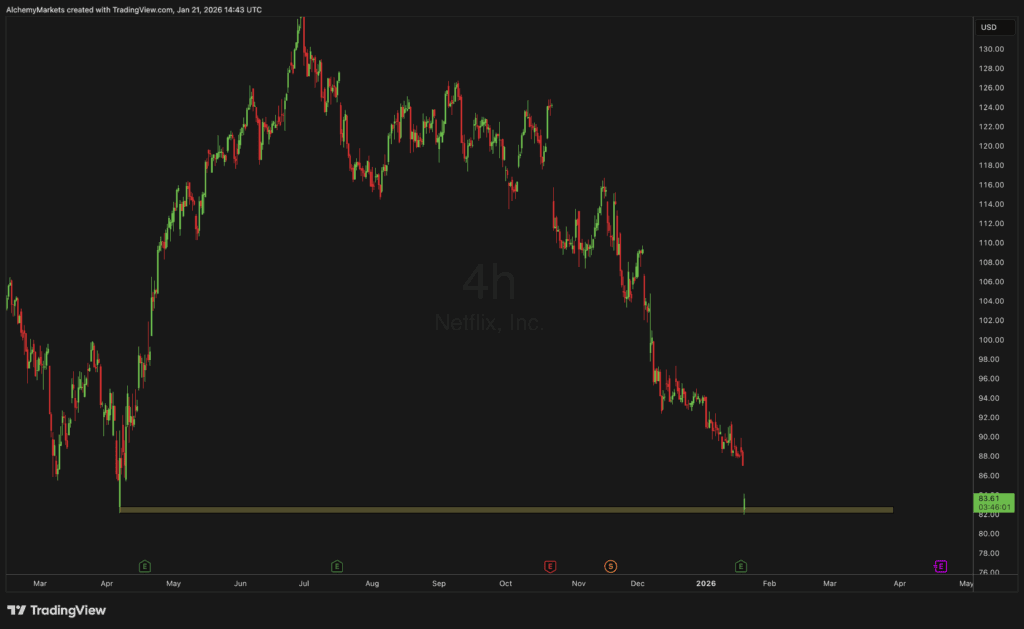Click the green earnings marker near January 2026
This screenshot has height=629, width=1024.
(x=741, y=566)
